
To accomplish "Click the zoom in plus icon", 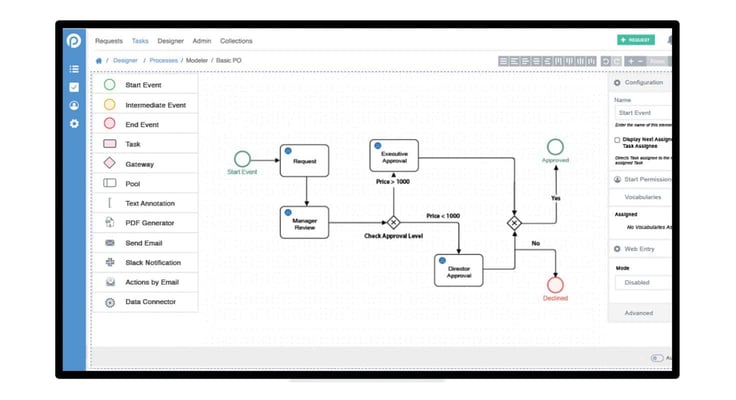I will tap(631, 61).
